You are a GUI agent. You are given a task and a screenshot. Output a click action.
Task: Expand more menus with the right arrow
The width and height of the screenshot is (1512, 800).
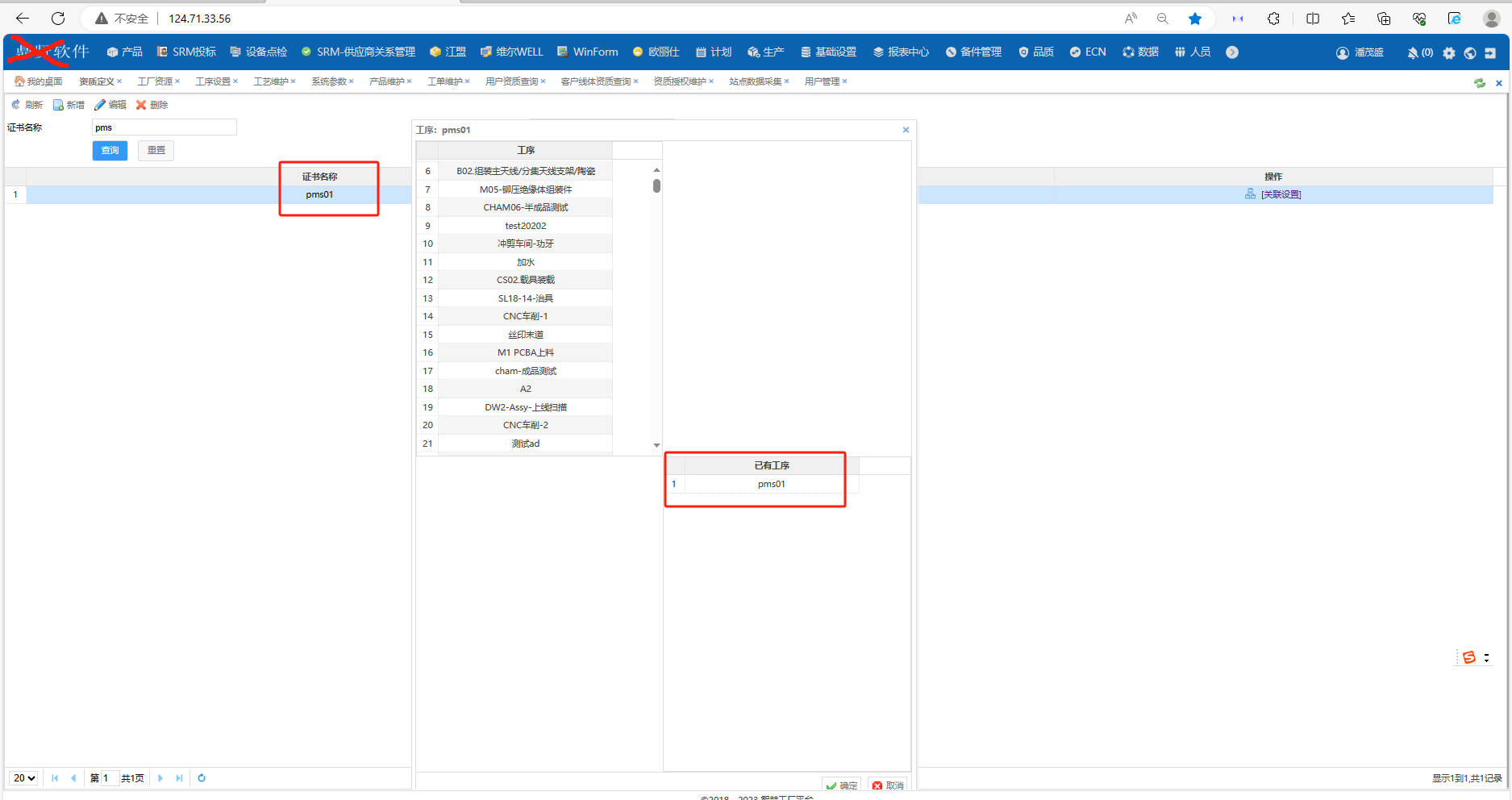1232,52
